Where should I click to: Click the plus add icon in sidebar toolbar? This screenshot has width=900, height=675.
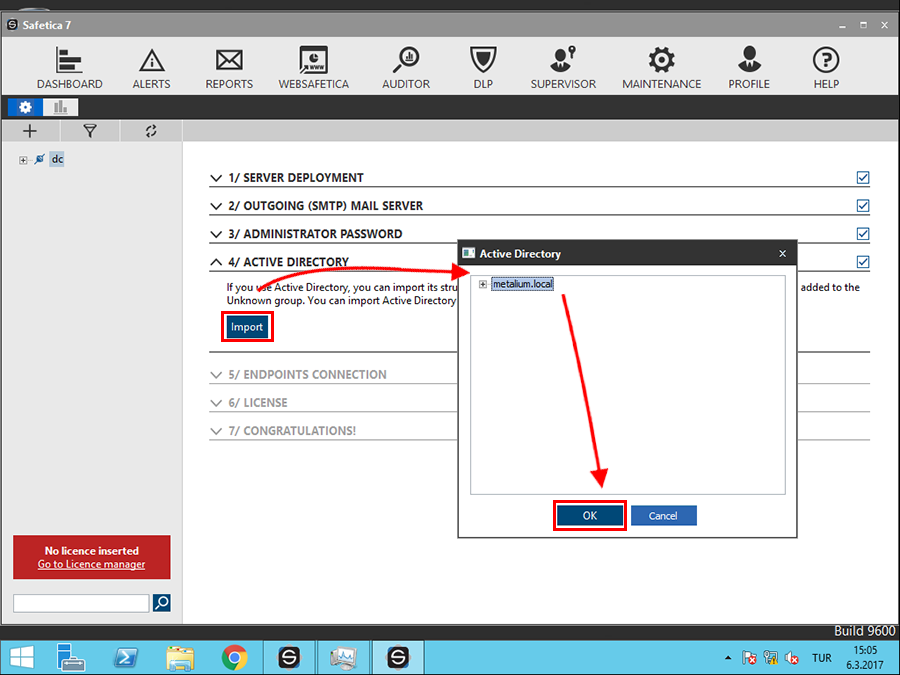pos(30,131)
